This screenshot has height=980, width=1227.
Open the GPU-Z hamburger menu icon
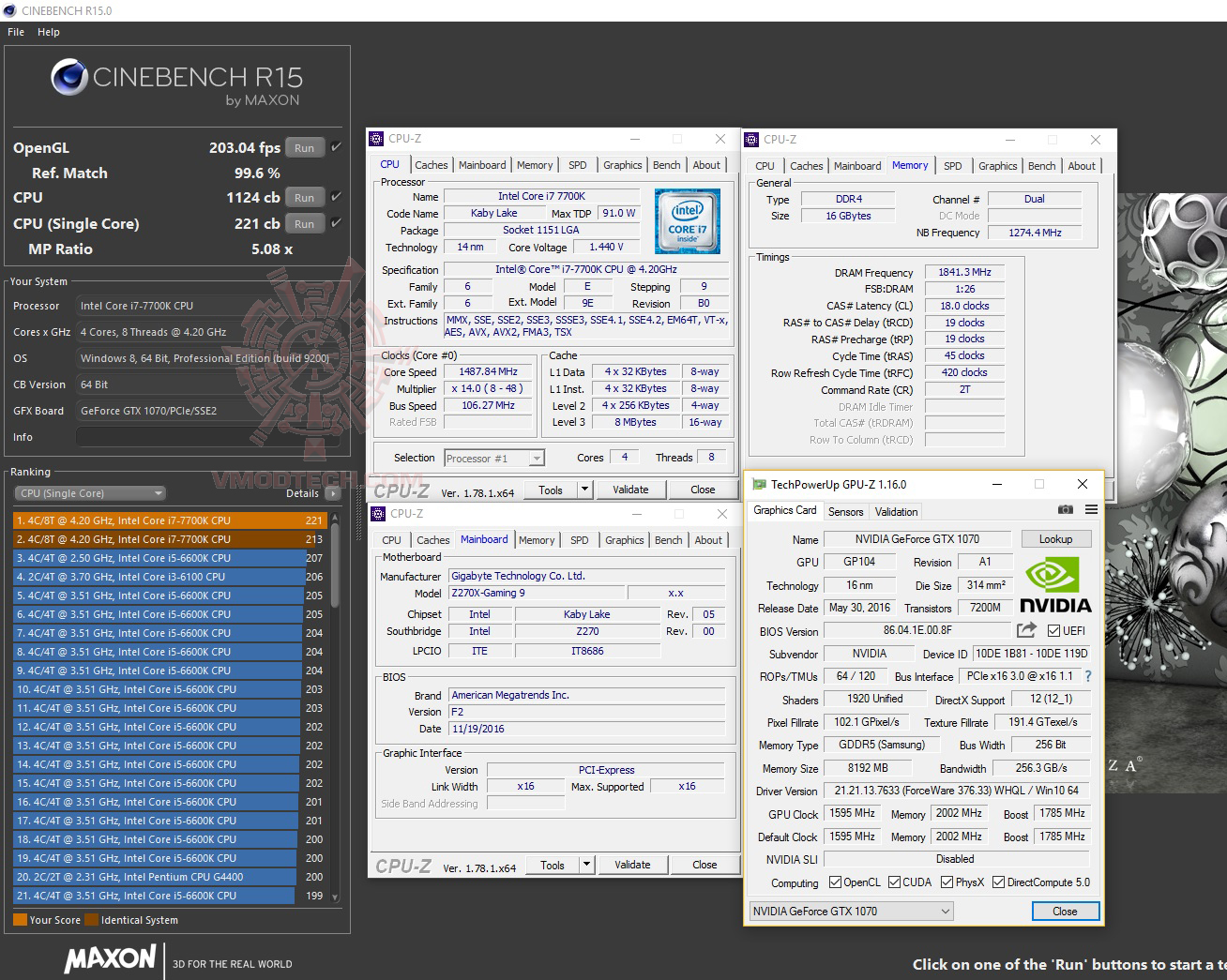(x=1091, y=510)
